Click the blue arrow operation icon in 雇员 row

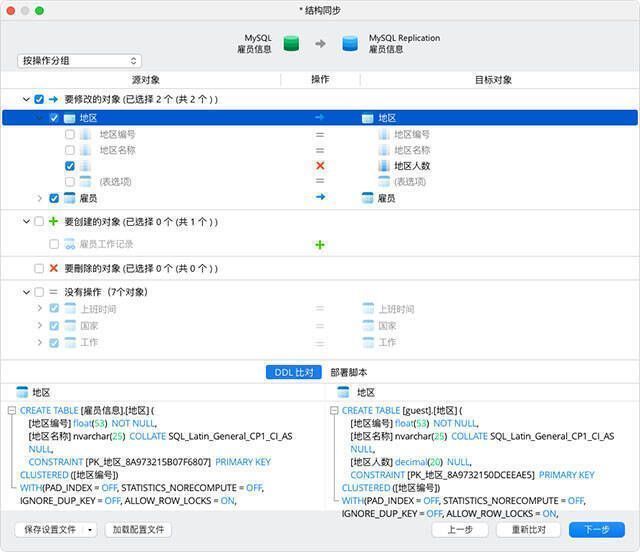point(320,198)
